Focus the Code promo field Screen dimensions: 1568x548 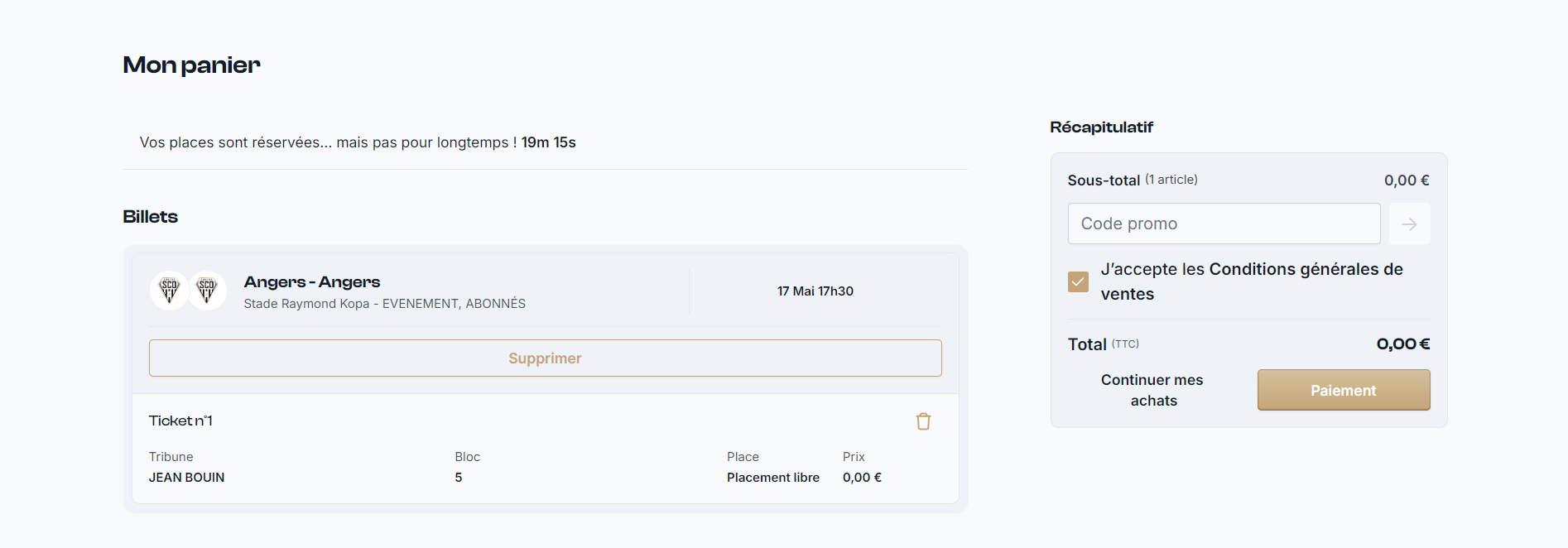(x=1224, y=224)
